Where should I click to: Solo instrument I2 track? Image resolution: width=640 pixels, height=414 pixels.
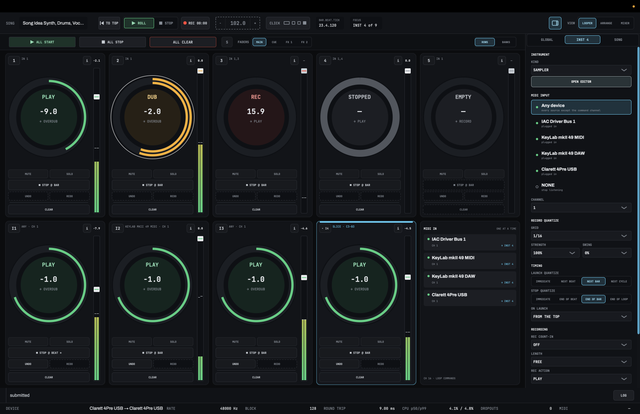point(173,341)
